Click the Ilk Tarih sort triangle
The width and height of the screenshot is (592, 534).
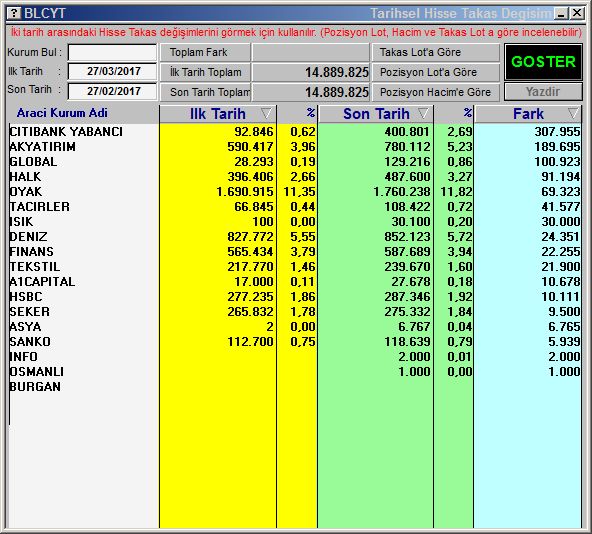266,113
